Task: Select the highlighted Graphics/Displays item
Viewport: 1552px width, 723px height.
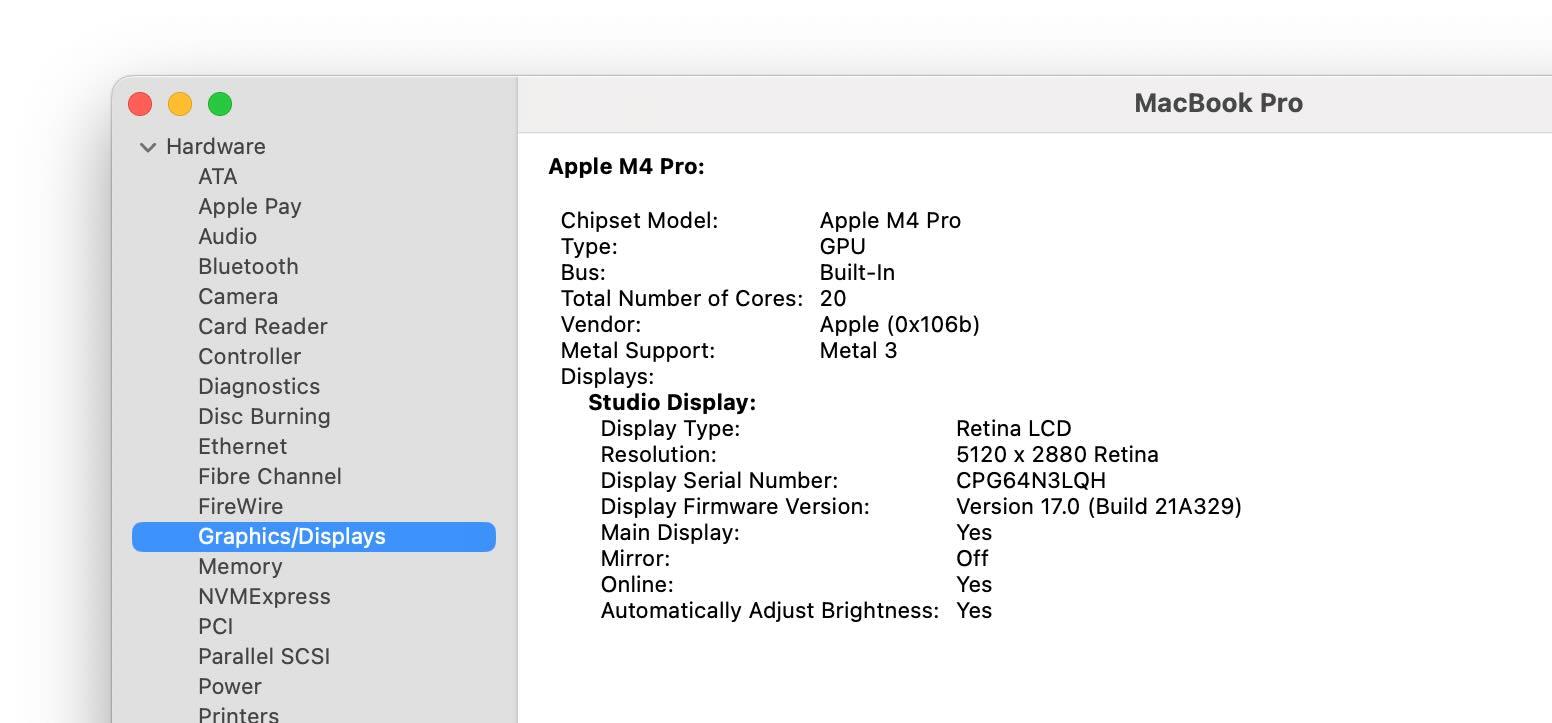Action: [291, 536]
